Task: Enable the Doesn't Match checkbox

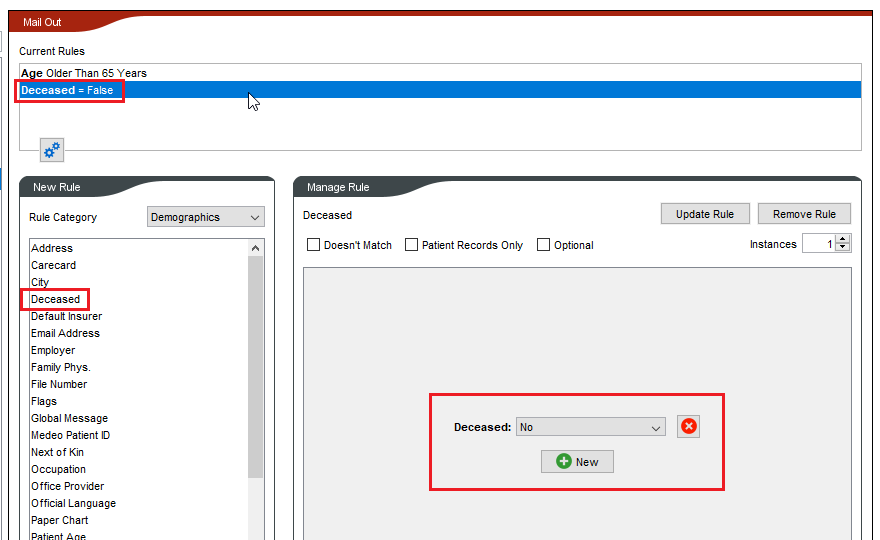Action: coord(314,245)
